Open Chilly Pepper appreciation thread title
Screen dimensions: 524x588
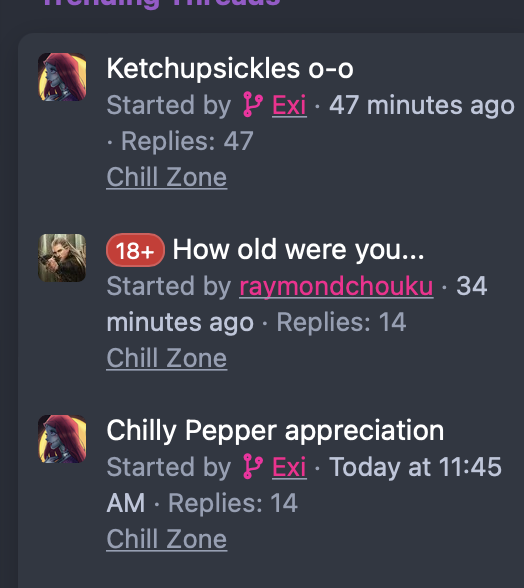275,430
